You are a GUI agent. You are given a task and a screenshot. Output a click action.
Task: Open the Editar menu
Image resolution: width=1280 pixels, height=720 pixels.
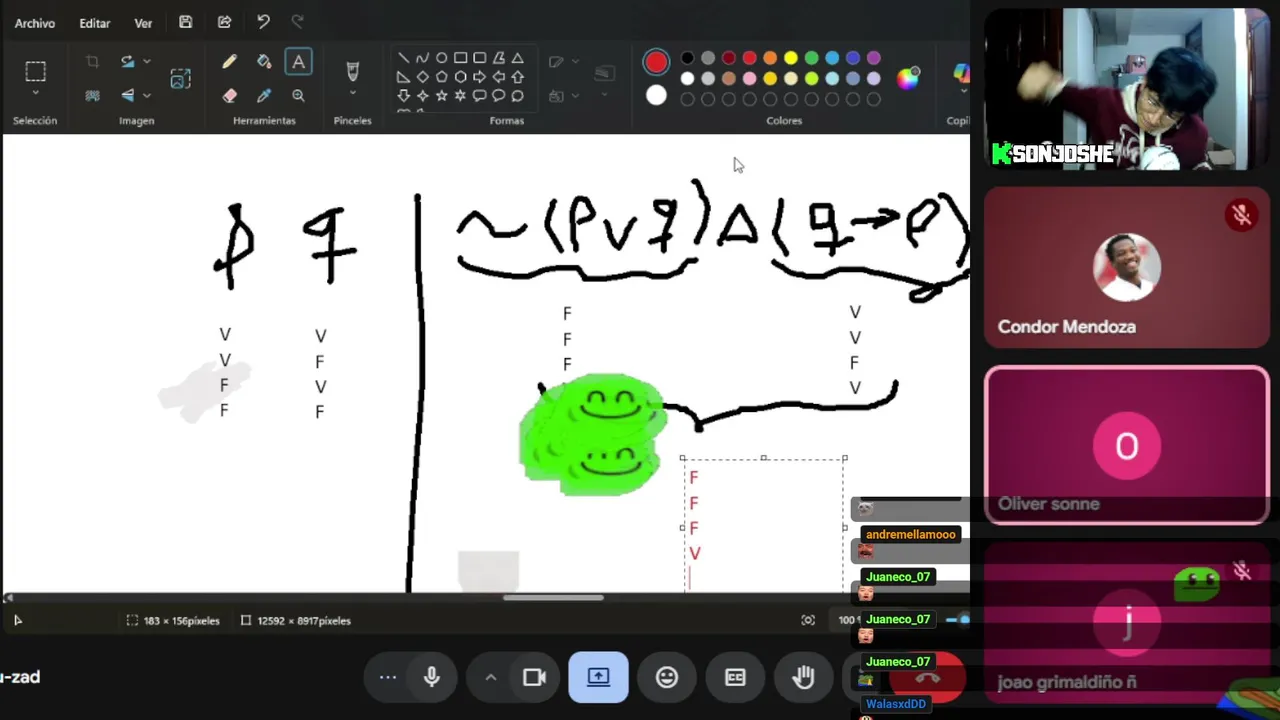point(95,23)
